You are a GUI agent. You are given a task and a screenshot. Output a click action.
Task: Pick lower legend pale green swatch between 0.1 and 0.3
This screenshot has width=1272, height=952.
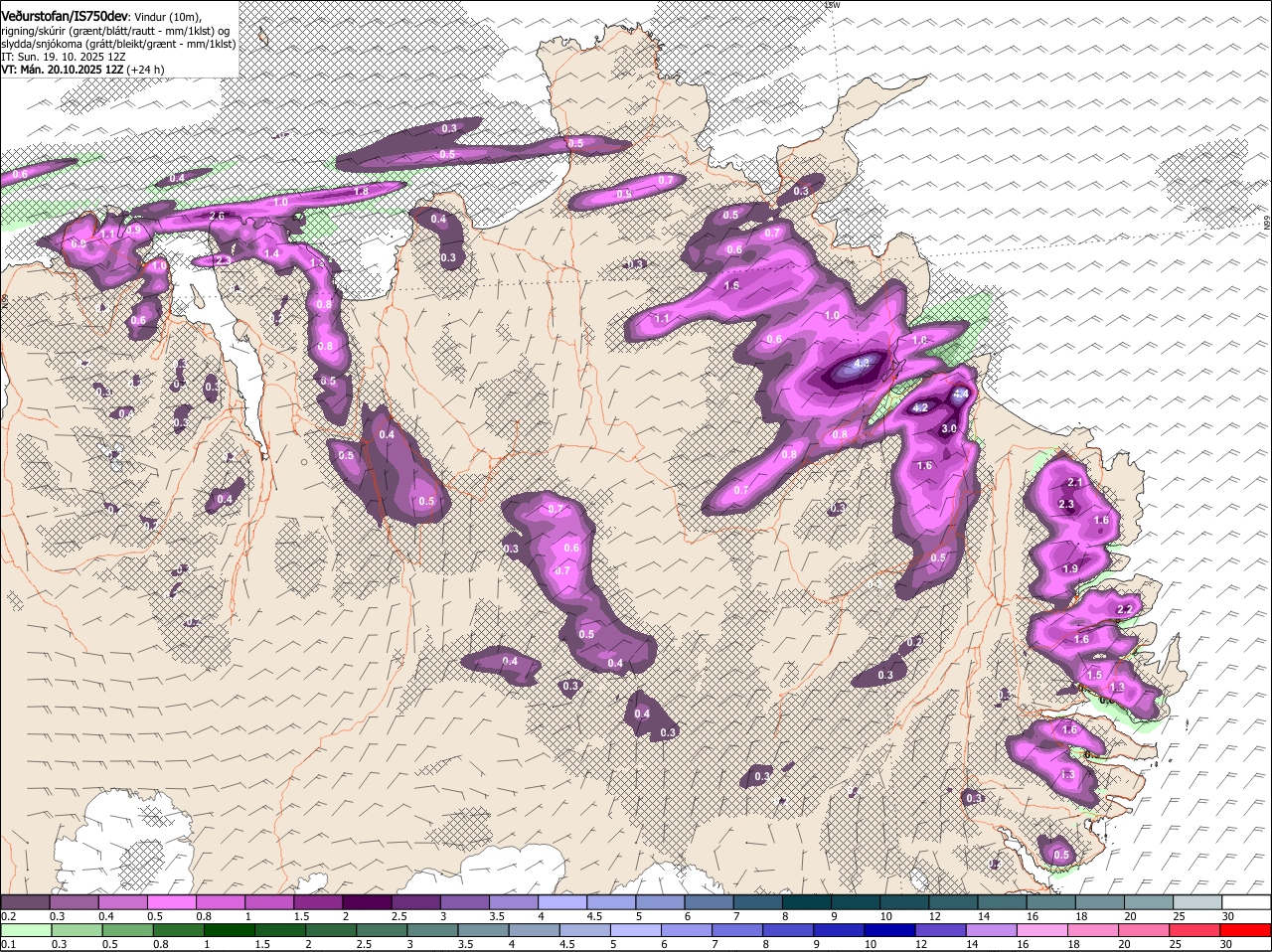25,930
